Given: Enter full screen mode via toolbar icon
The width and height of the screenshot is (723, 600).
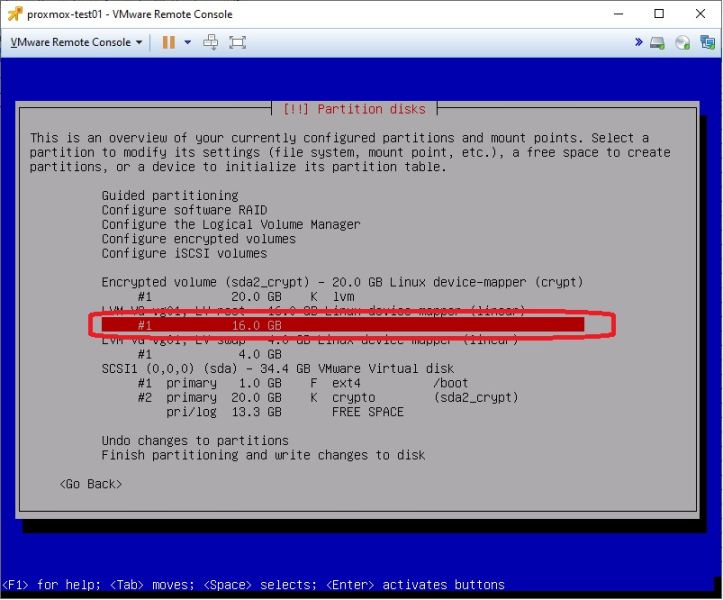Looking at the screenshot, I should [237, 42].
